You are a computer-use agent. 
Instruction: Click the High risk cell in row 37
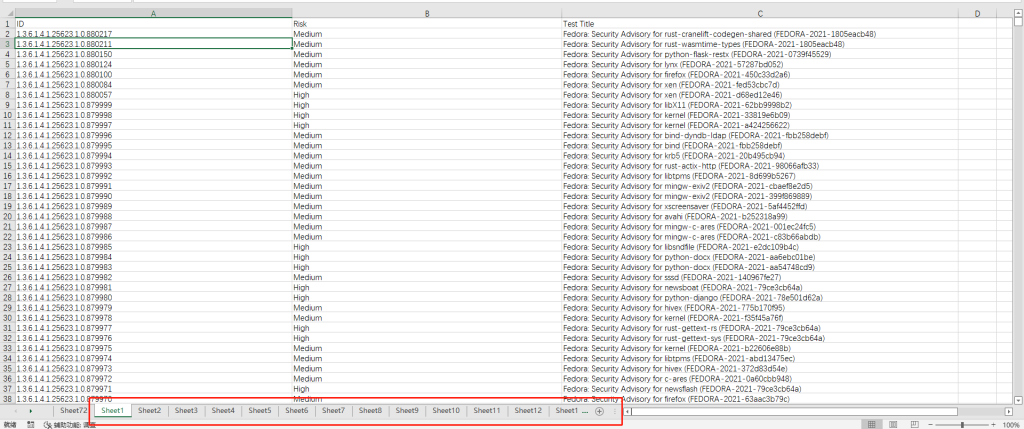pyautogui.click(x=426, y=389)
